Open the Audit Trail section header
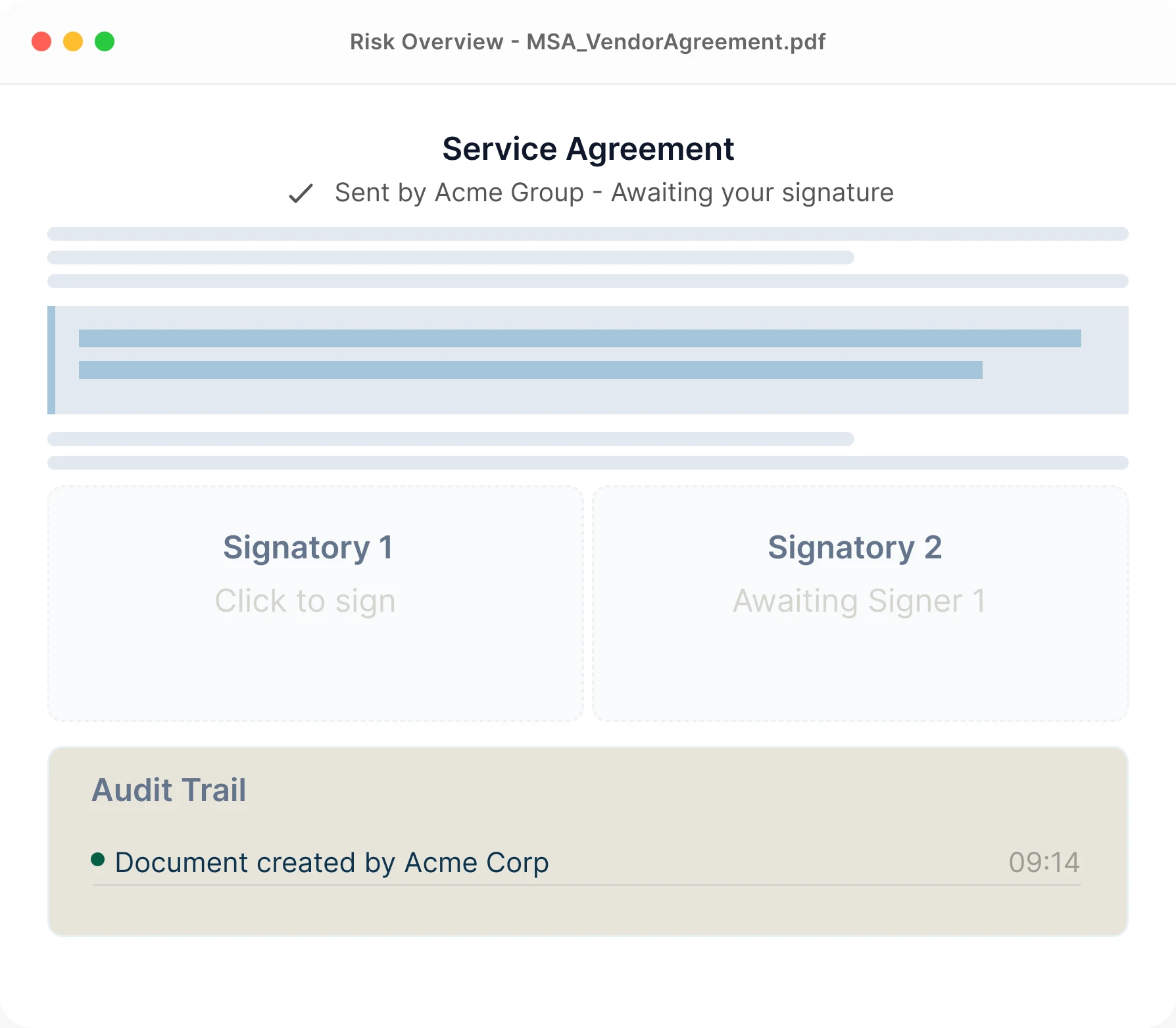This screenshot has height=1028, width=1176. (169, 790)
